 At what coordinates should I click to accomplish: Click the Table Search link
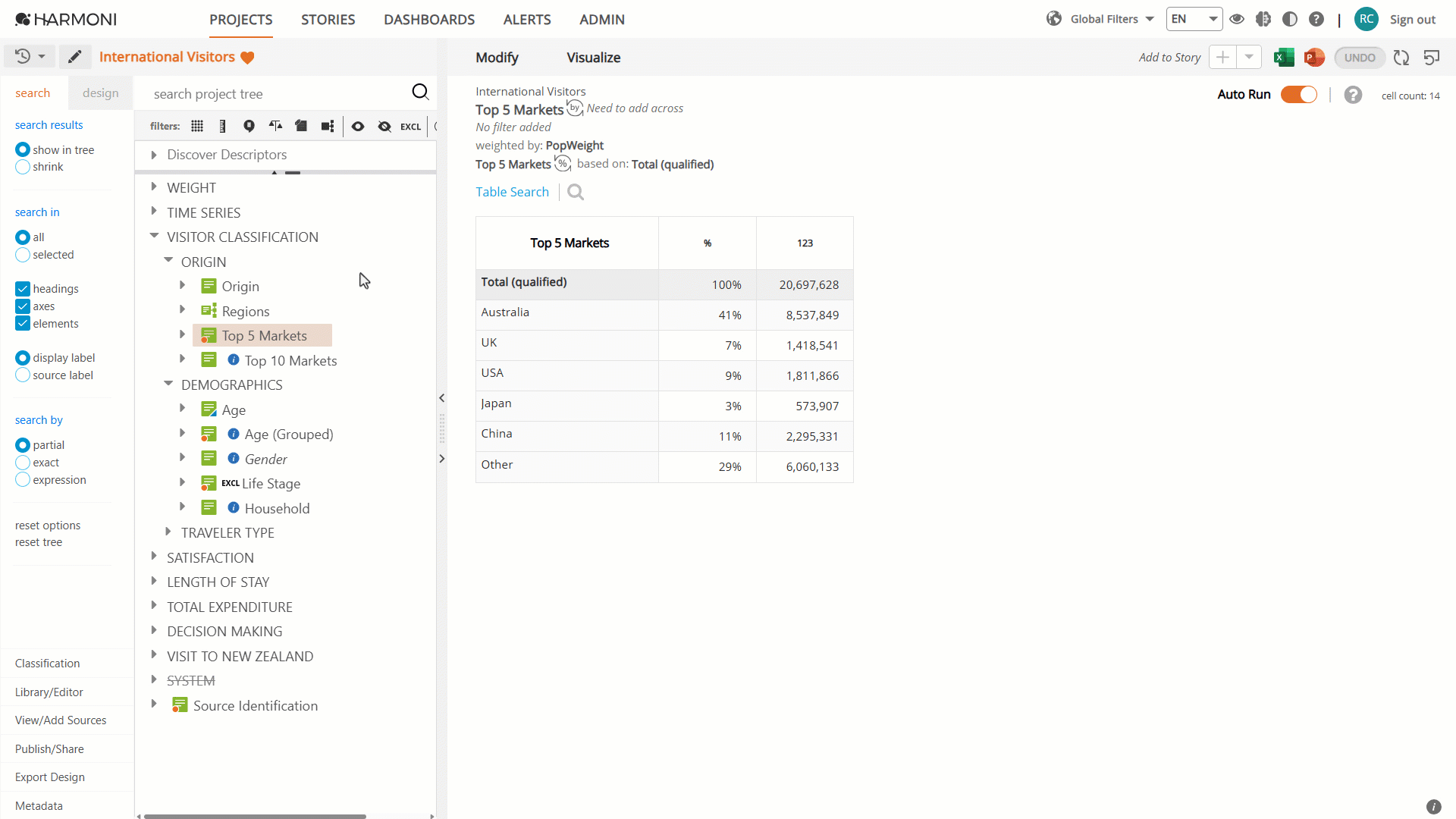tap(512, 193)
